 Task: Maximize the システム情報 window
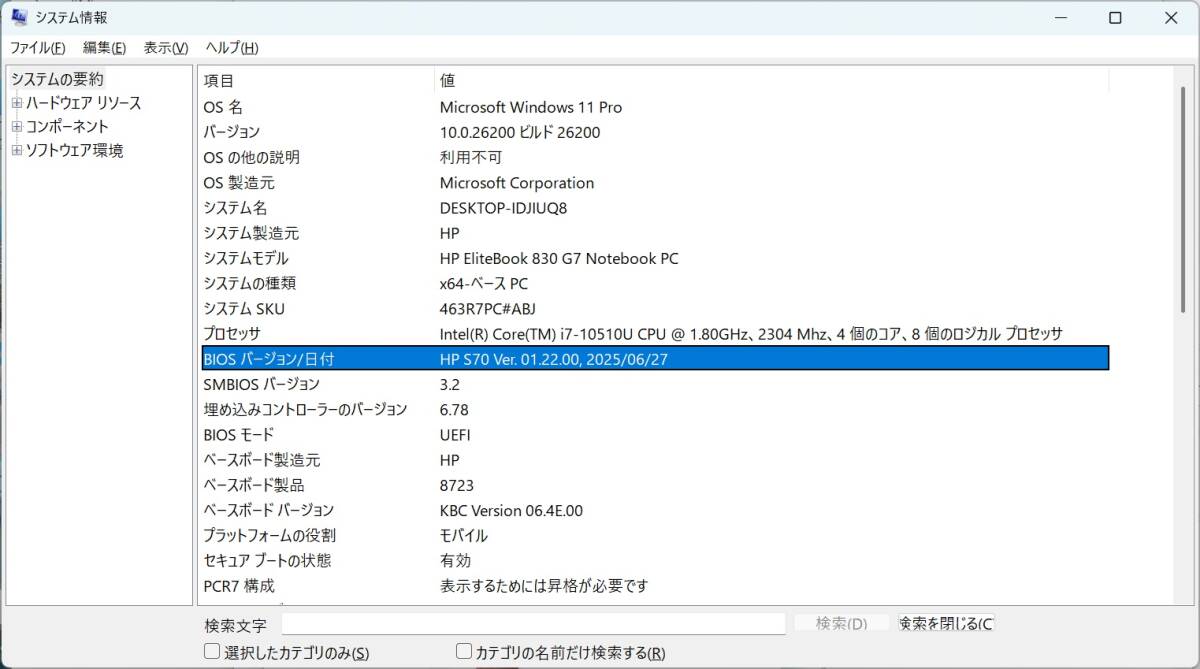[1115, 17]
